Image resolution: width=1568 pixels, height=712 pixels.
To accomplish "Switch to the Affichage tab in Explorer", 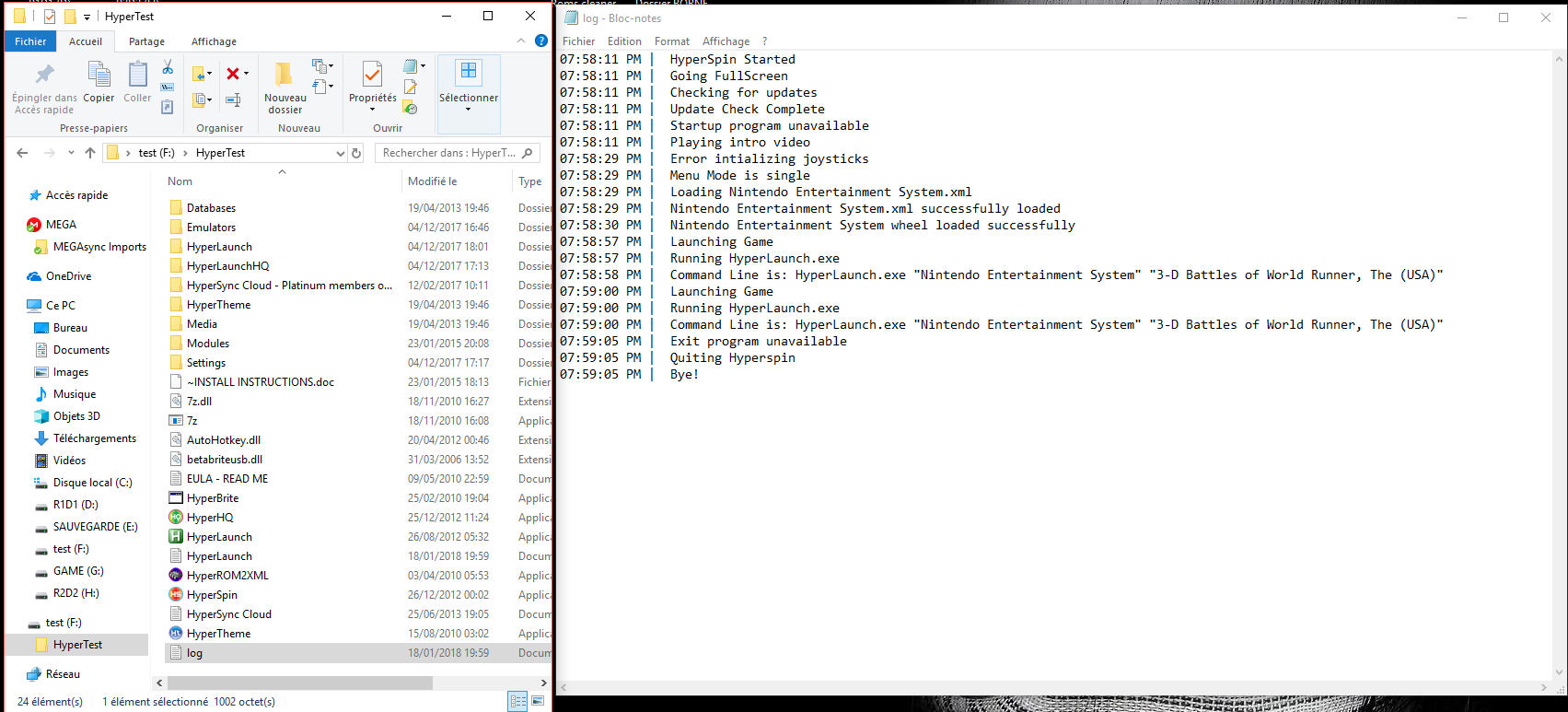I will (x=214, y=41).
